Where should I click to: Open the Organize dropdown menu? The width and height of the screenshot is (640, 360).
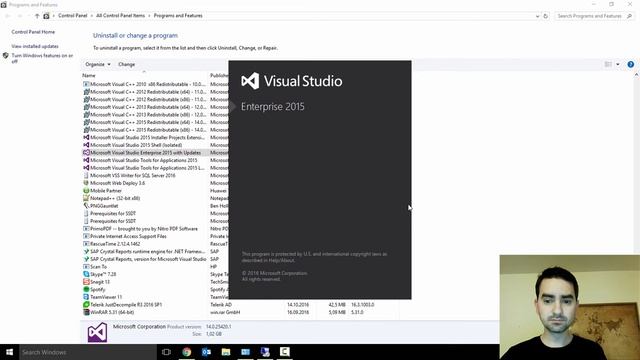(98, 64)
